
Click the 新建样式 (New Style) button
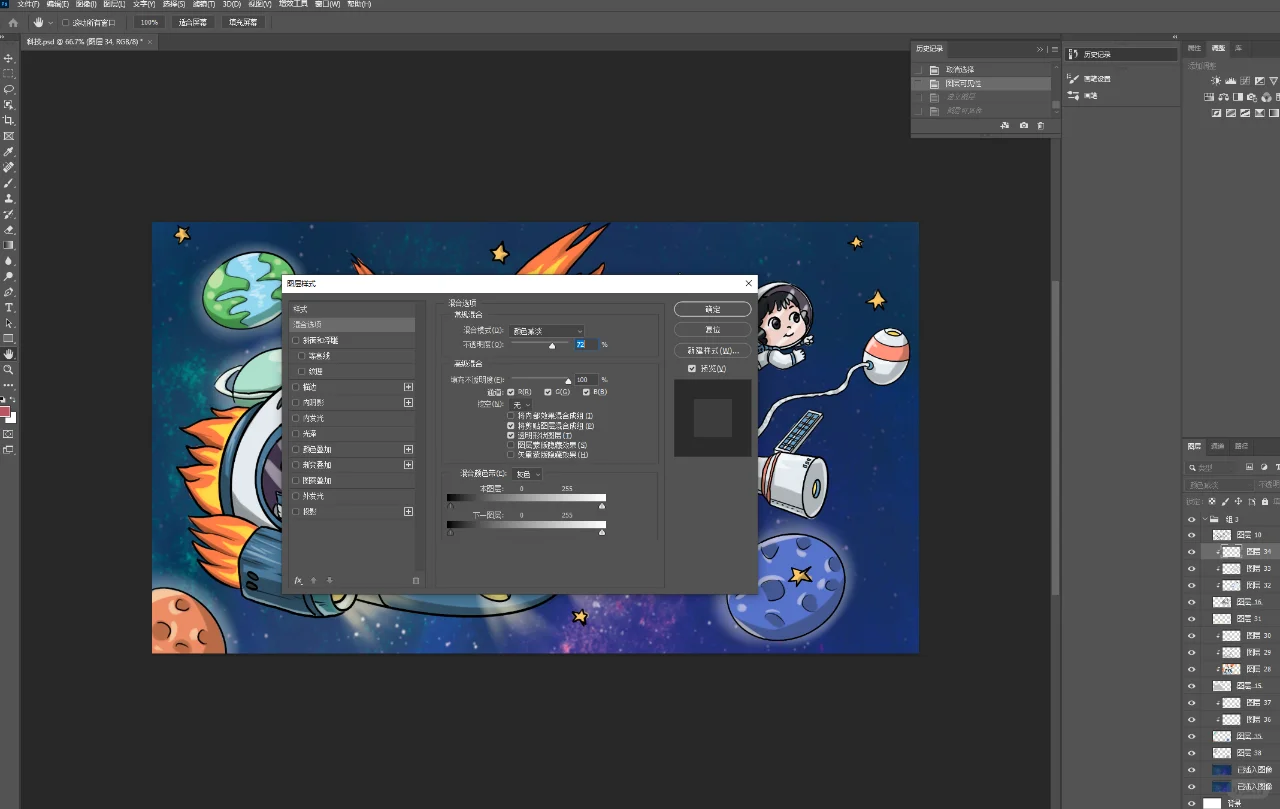[x=713, y=350]
